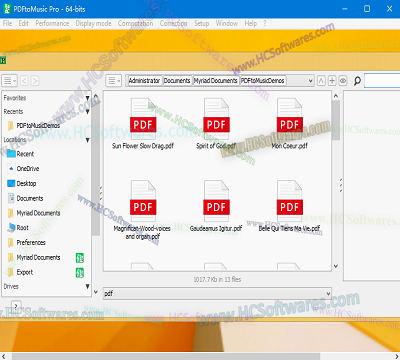Screen dimensions: 400x360
Task: Collapse the Recents section
Action: tap(87, 112)
